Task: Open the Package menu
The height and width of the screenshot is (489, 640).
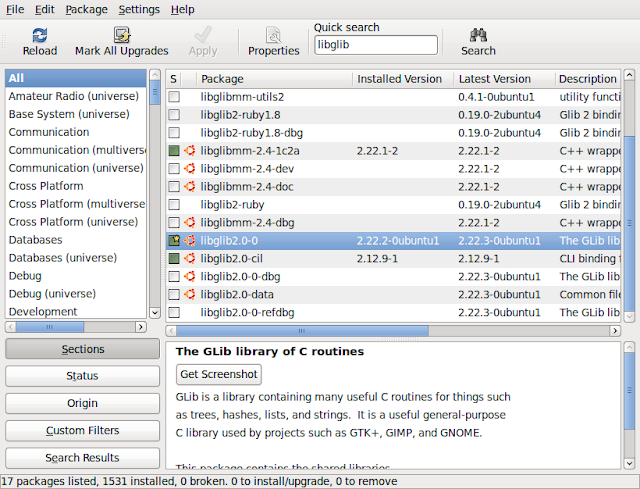Action: (87, 9)
